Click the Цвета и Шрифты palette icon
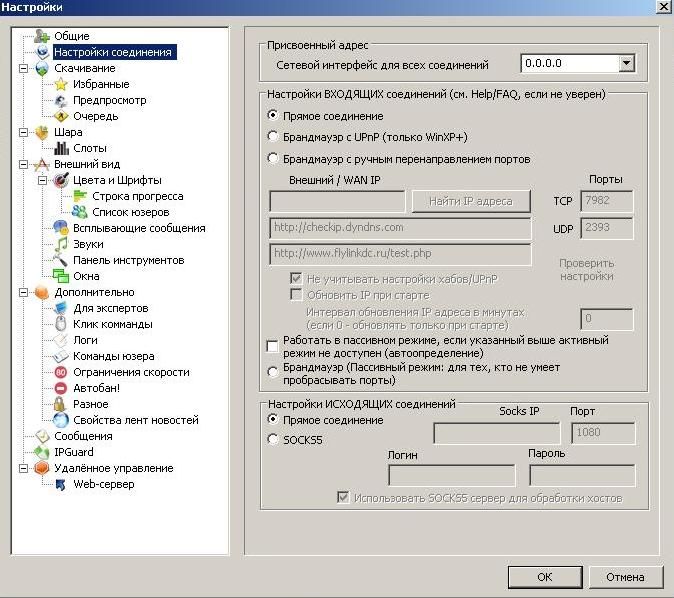Viewport: 674px width, 598px height. 61,180
